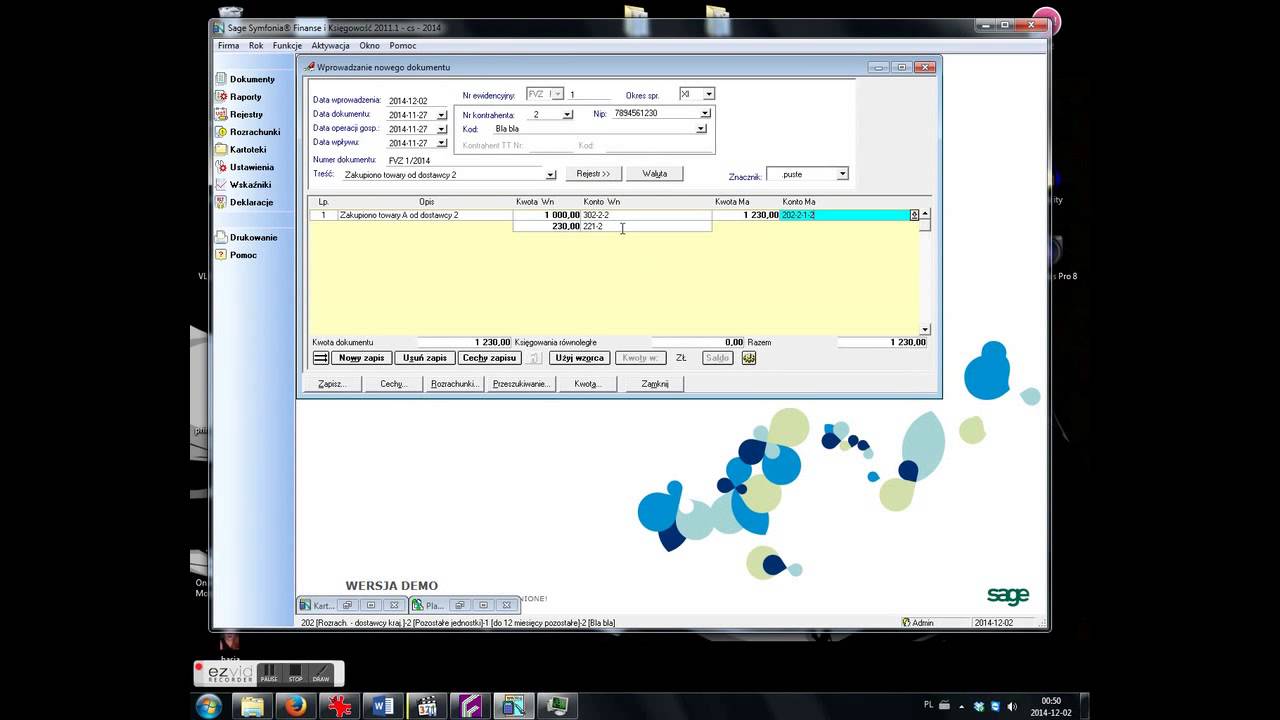
Task: Click the Nowy zapis button
Action: pos(361,358)
